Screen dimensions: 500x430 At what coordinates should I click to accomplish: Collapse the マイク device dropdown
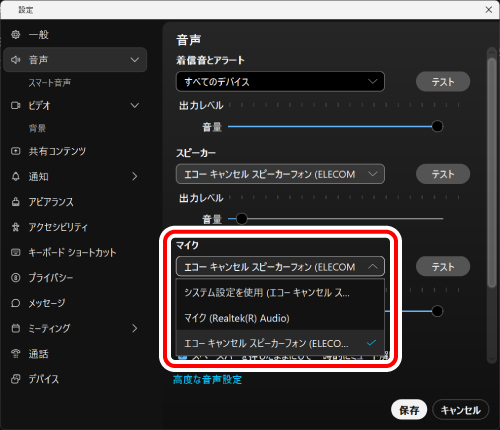point(280,267)
